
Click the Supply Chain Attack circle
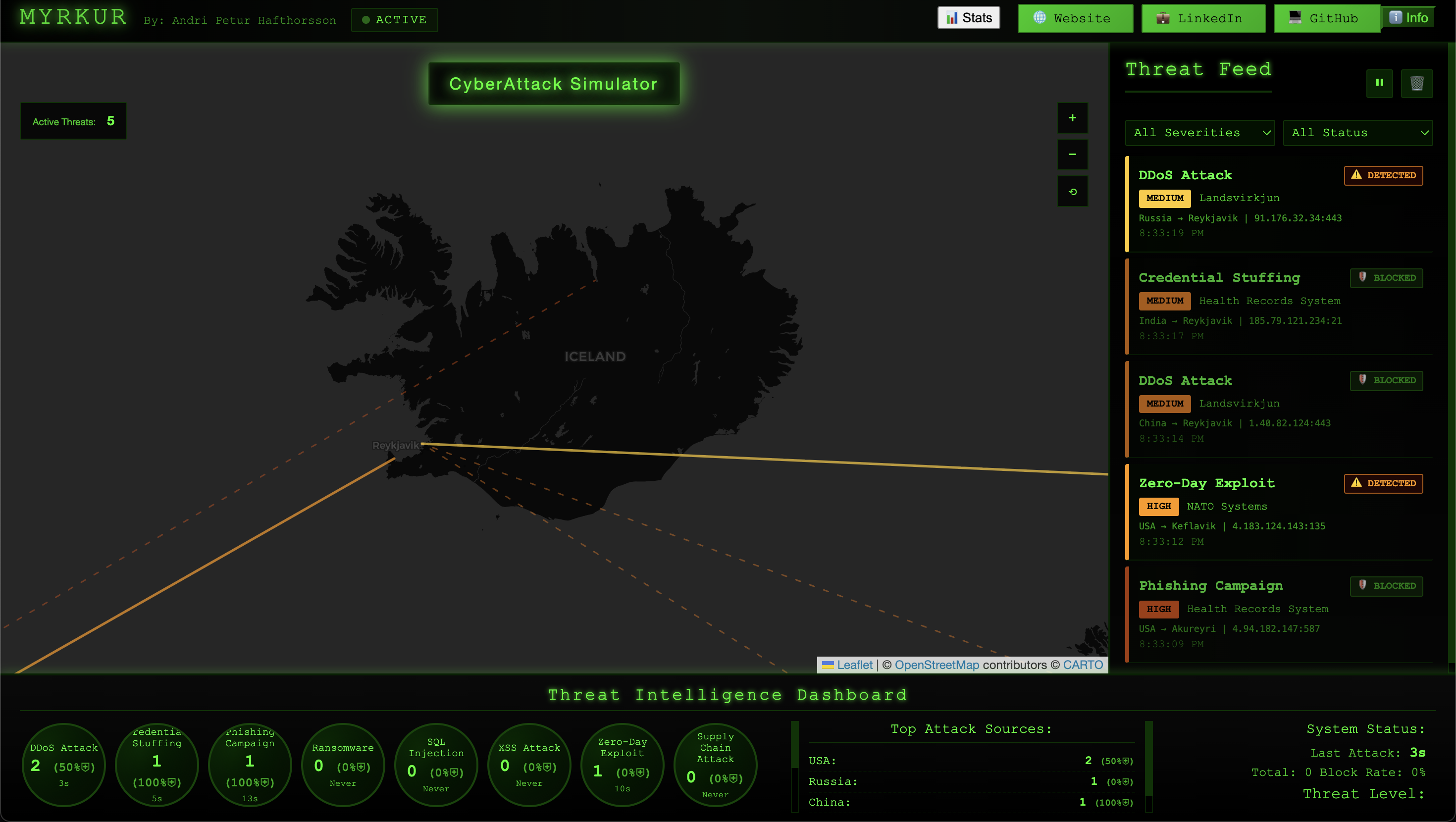(x=715, y=765)
